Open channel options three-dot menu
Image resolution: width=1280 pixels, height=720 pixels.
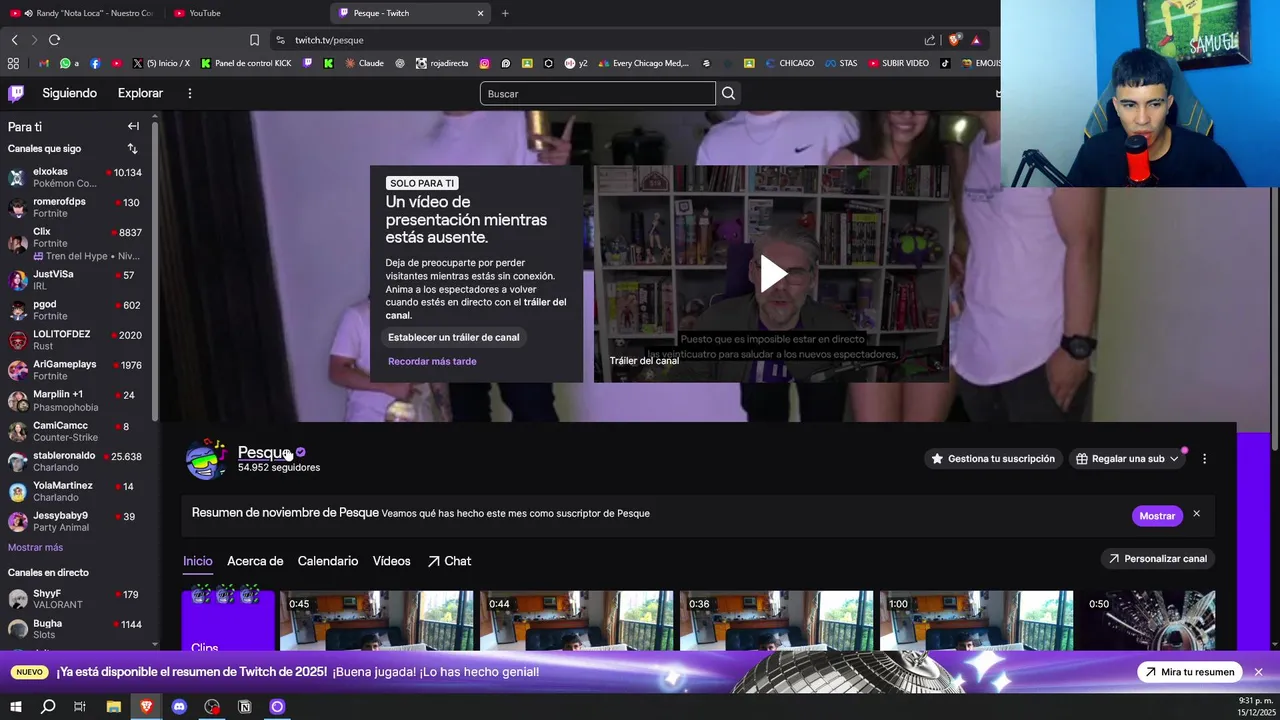1204,458
